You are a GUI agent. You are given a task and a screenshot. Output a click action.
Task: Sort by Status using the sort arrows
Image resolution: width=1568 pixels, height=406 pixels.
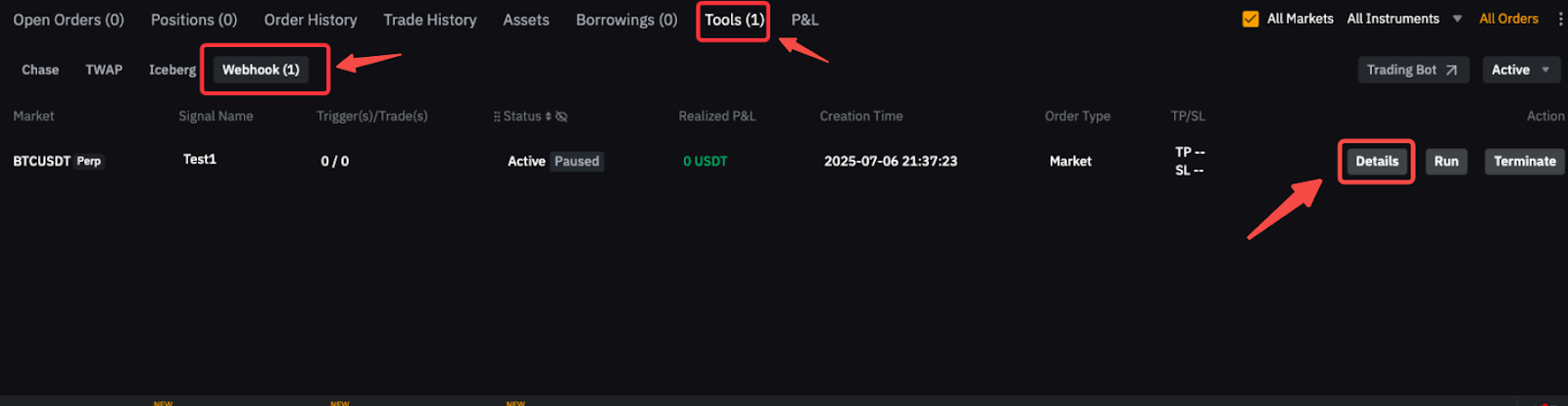(x=549, y=117)
